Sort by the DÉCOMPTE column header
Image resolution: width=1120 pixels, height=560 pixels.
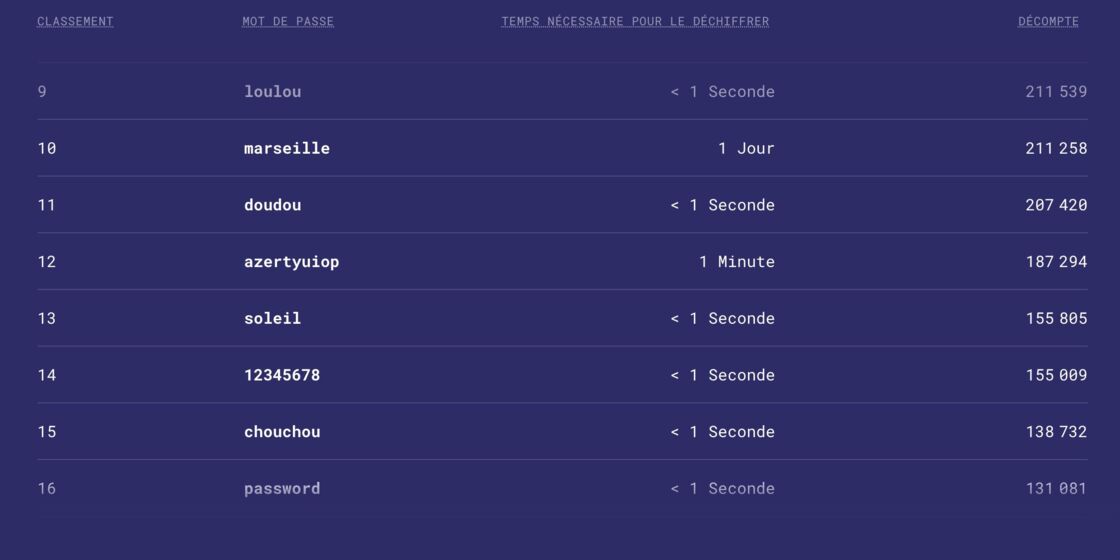pyautogui.click(x=1048, y=21)
